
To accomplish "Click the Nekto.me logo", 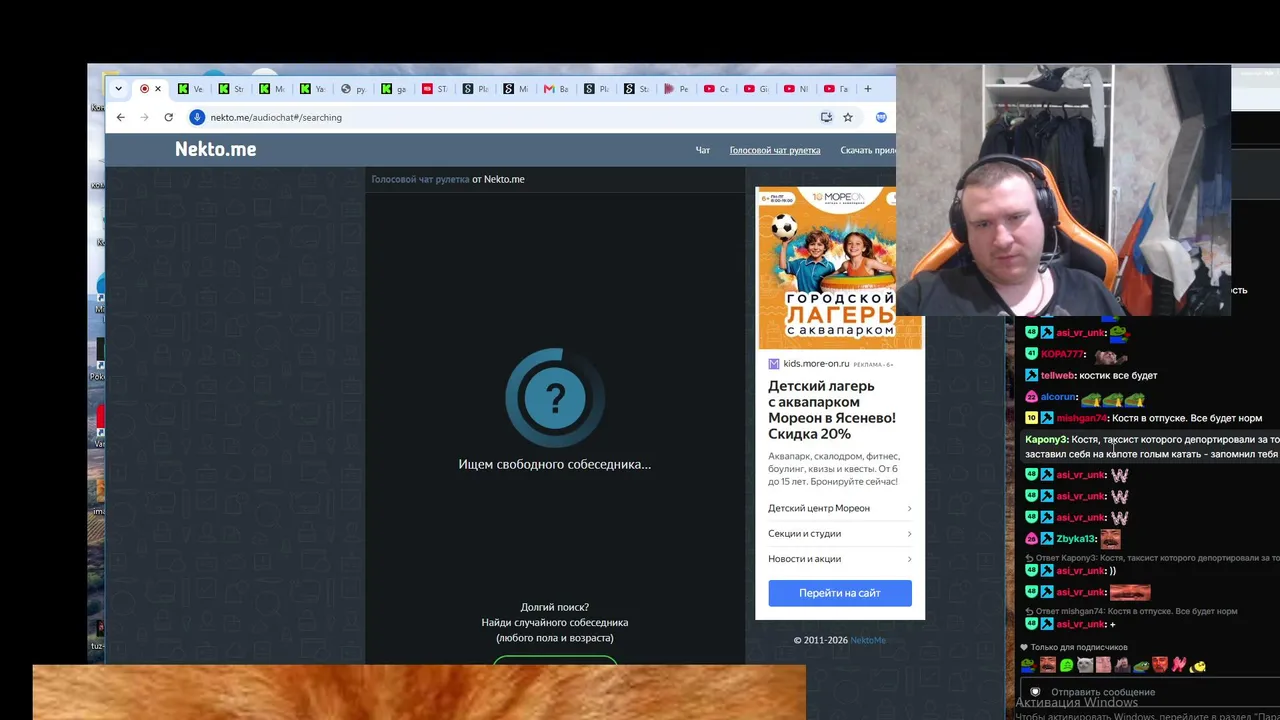I will click(x=216, y=149).
